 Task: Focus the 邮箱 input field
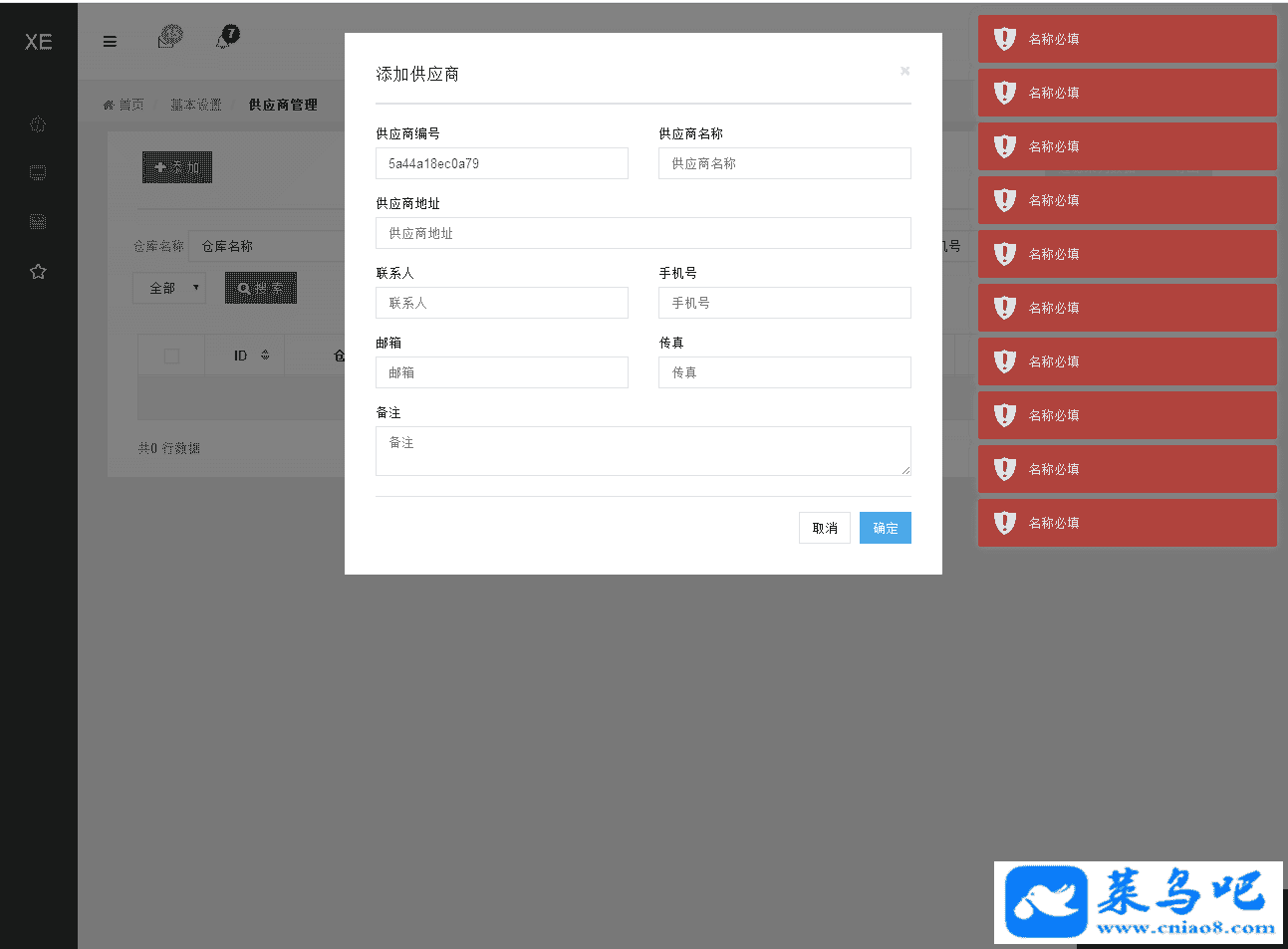coord(502,372)
